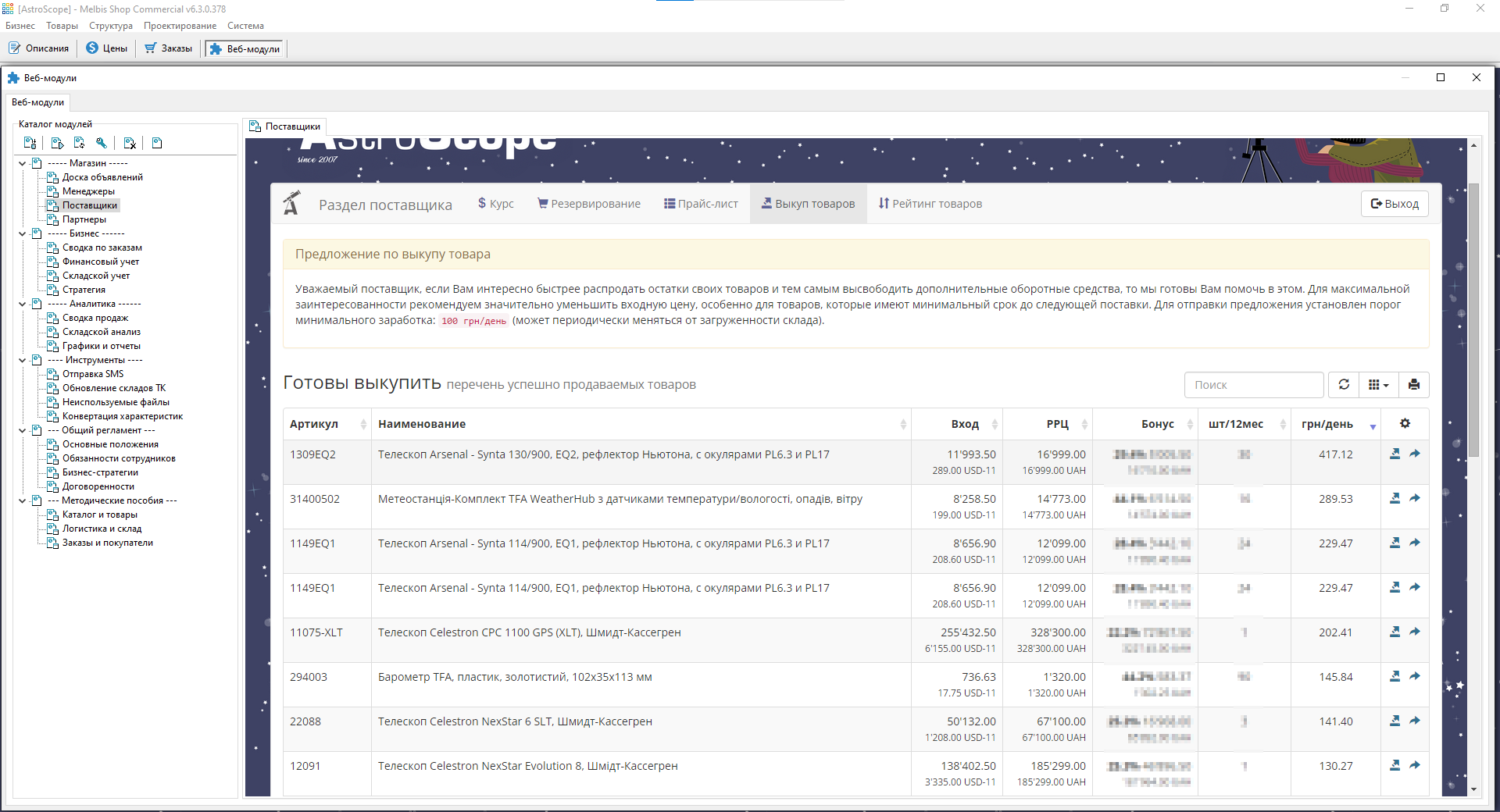
Task: Print the table using the printer icon
Action: 1413,384
